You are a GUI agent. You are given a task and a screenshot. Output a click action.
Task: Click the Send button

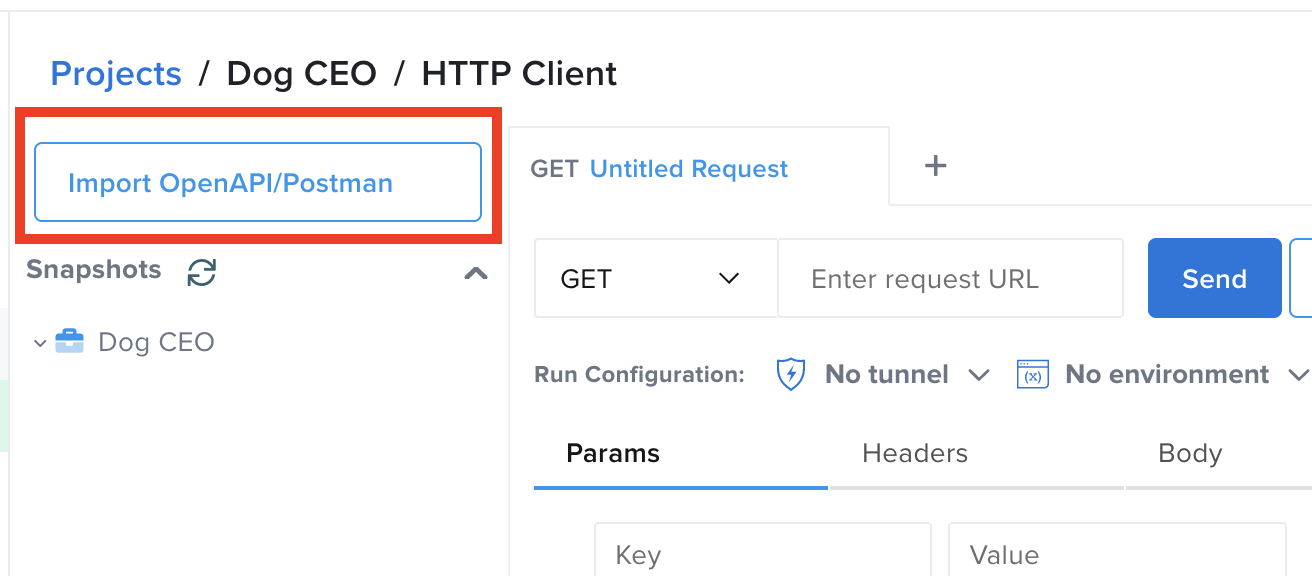pos(1214,278)
